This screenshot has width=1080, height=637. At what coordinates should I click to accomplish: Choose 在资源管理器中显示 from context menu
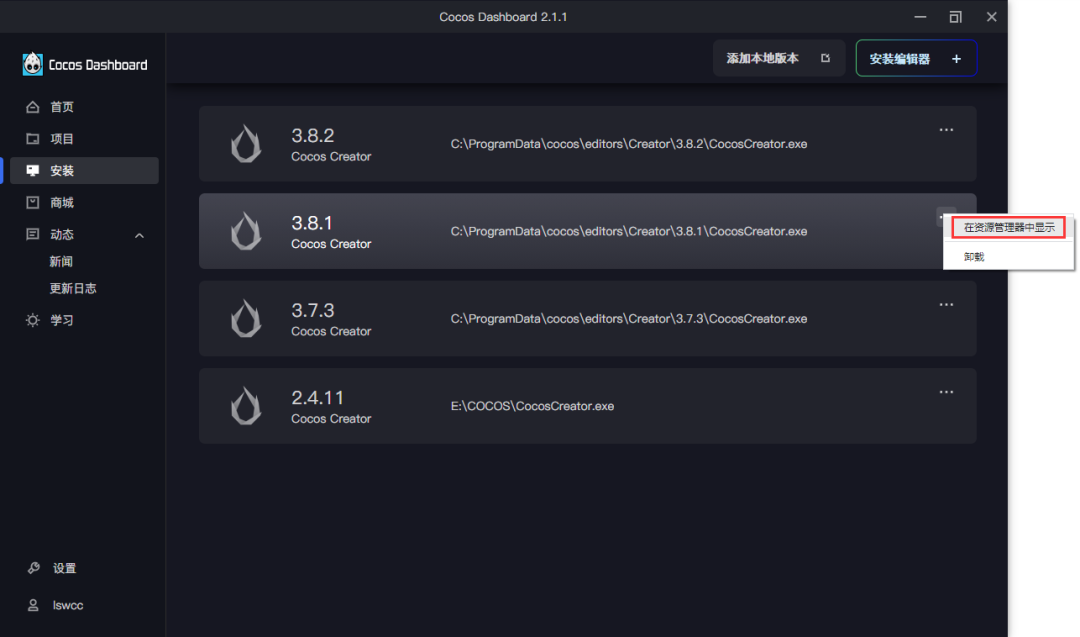(1008, 227)
